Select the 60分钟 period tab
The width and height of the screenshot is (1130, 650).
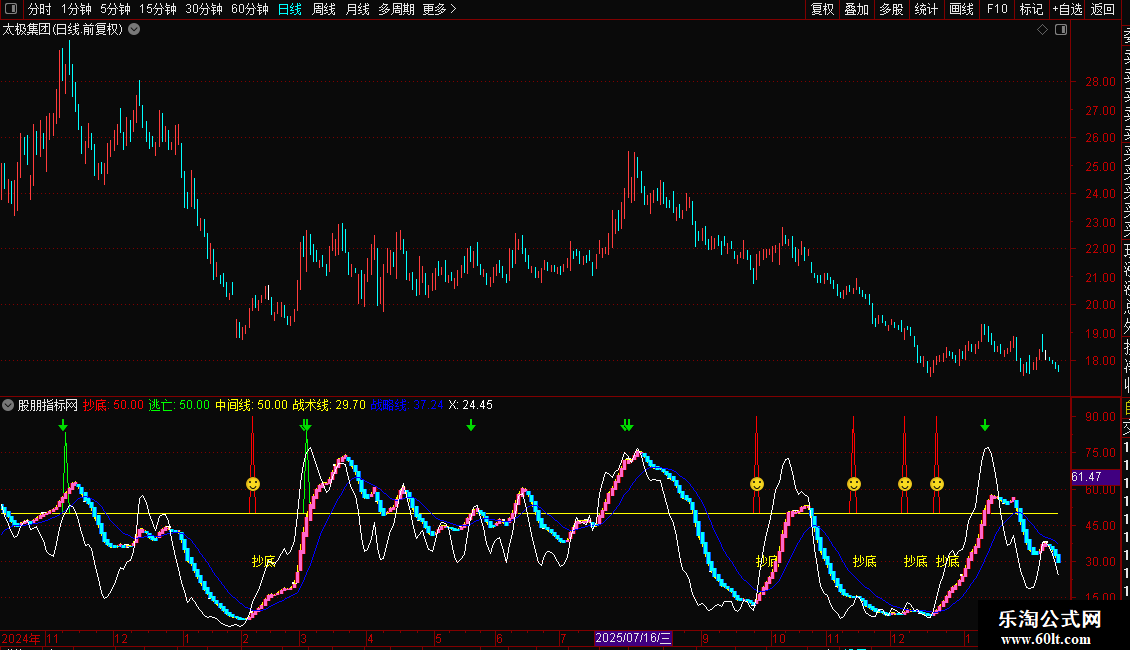[x=249, y=9]
